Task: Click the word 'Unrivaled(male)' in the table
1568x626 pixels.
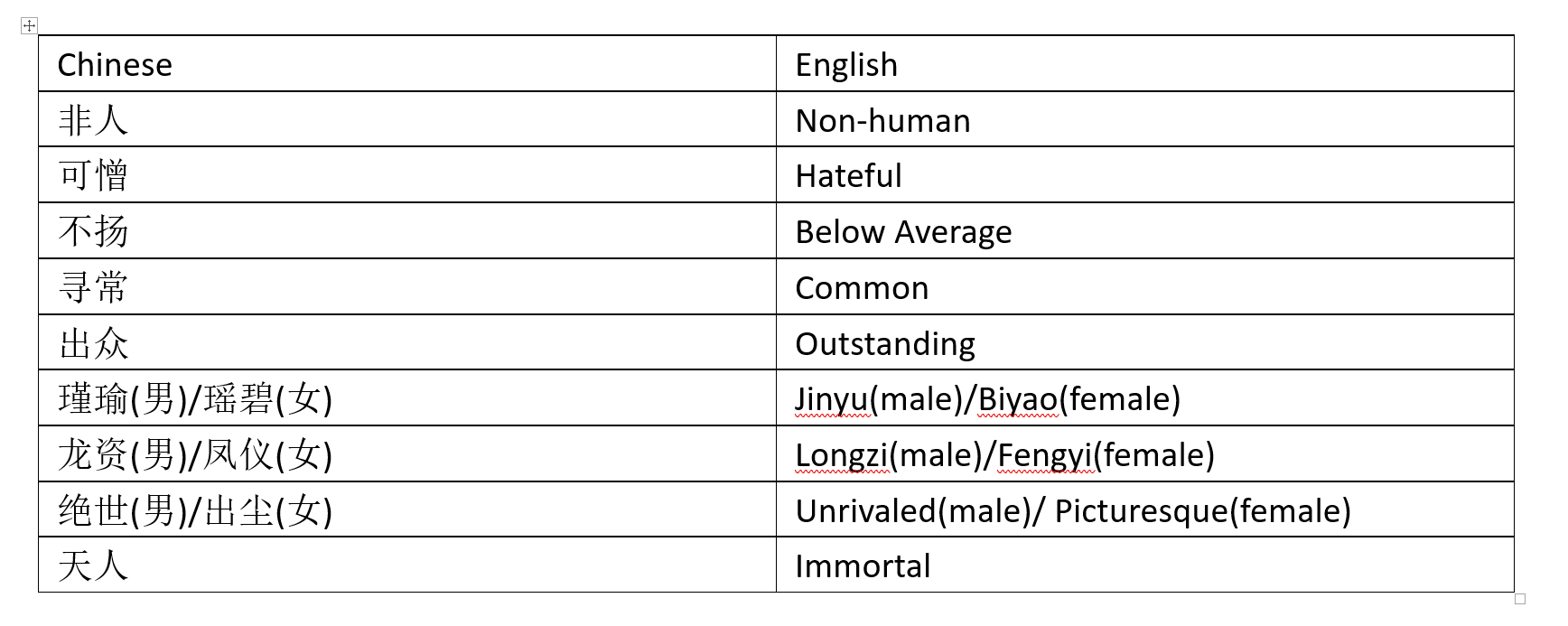Action: [x=913, y=511]
